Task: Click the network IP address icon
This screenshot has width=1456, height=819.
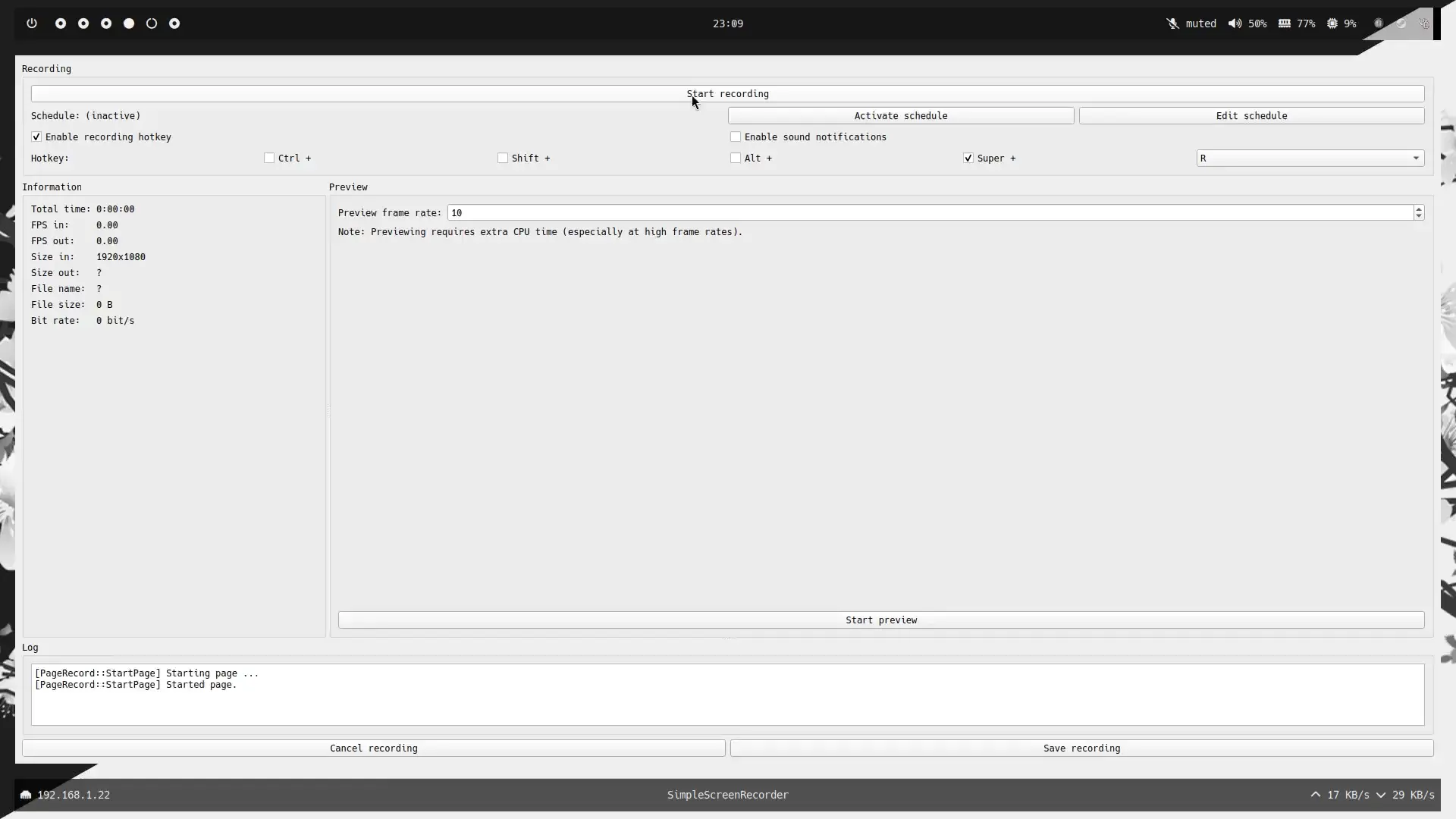Action: 26,795
